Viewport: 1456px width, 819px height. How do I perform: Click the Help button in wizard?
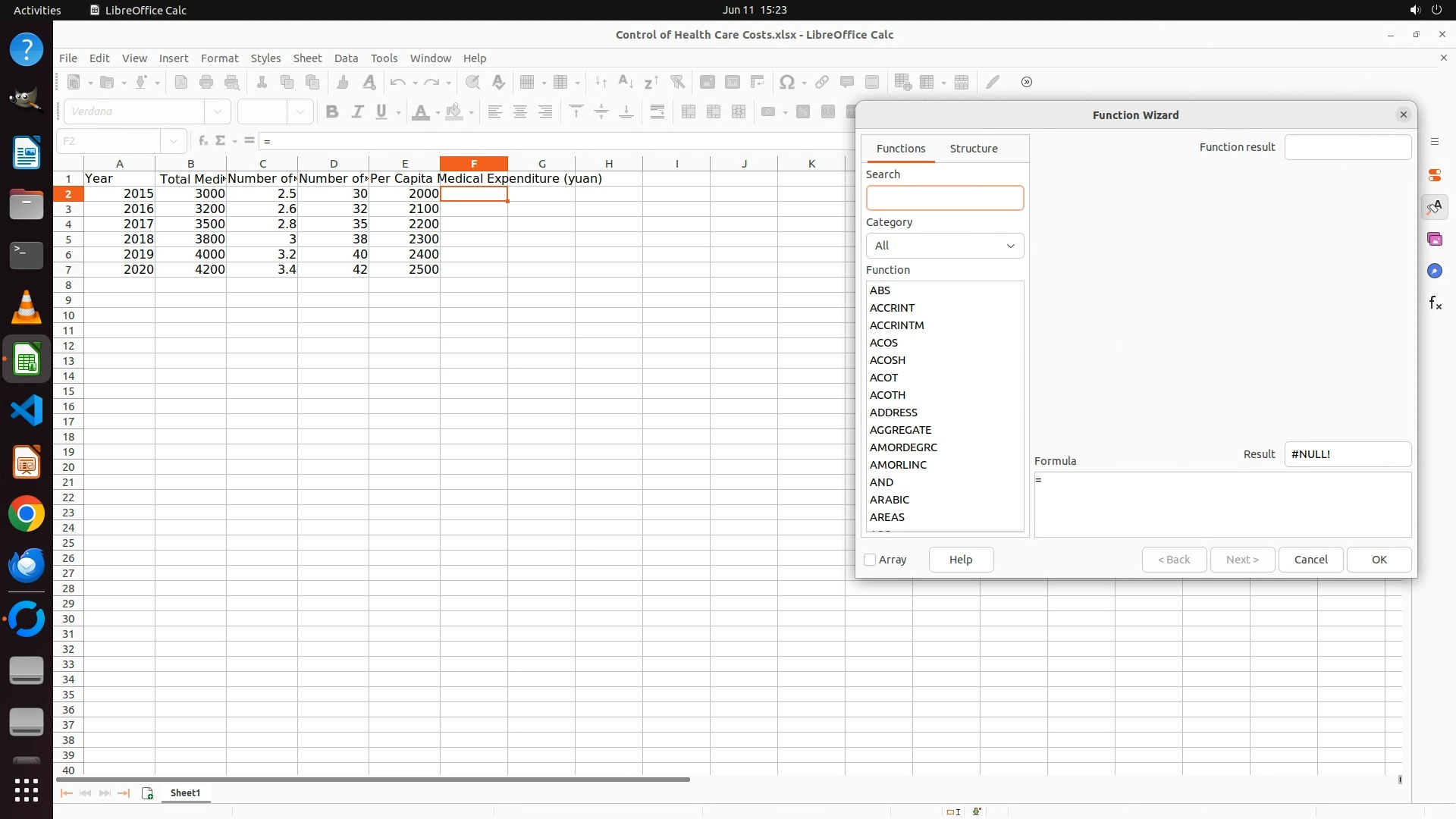(x=961, y=560)
